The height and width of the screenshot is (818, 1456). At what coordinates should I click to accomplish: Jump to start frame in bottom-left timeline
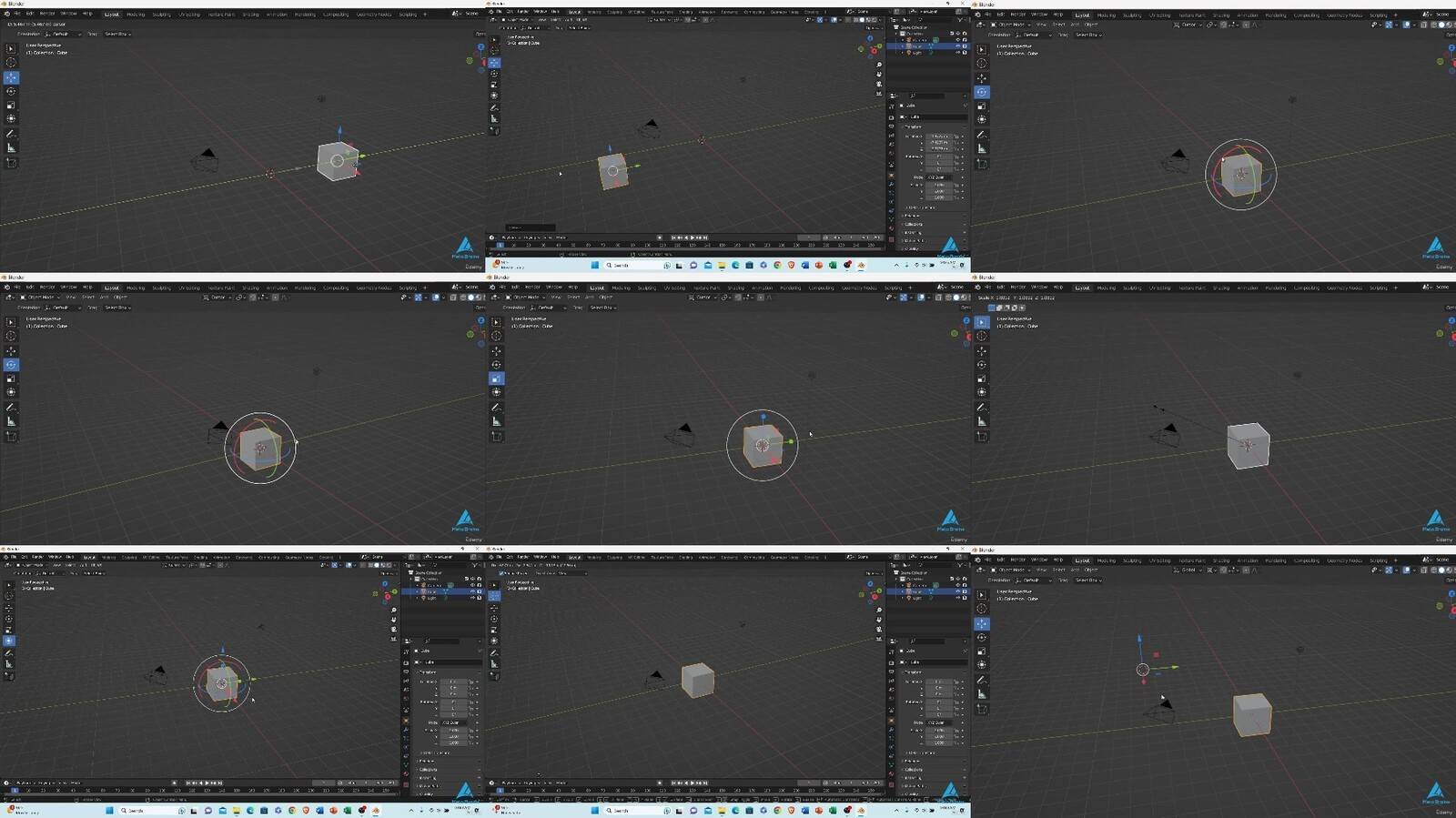click(x=188, y=783)
